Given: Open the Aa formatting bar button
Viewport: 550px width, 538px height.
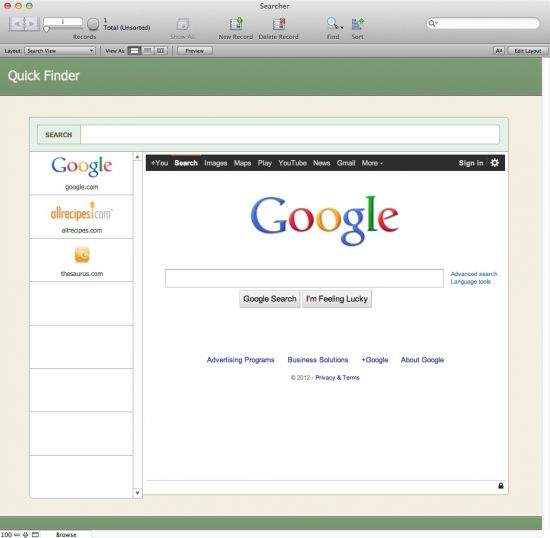Looking at the screenshot, I should click(498, 51).
